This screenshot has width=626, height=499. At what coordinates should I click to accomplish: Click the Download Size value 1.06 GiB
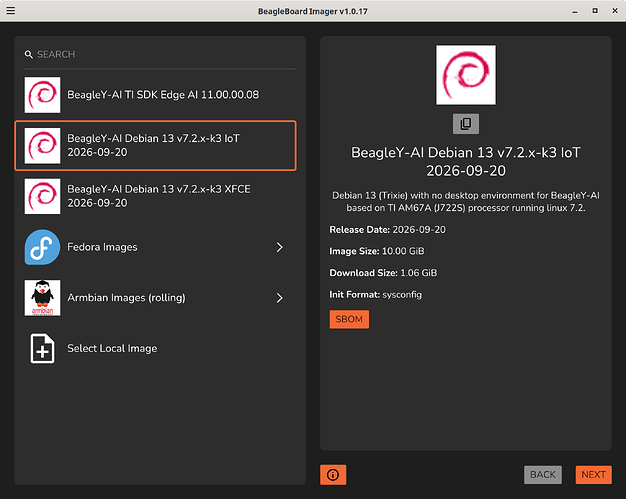click(x=418, y=273)
